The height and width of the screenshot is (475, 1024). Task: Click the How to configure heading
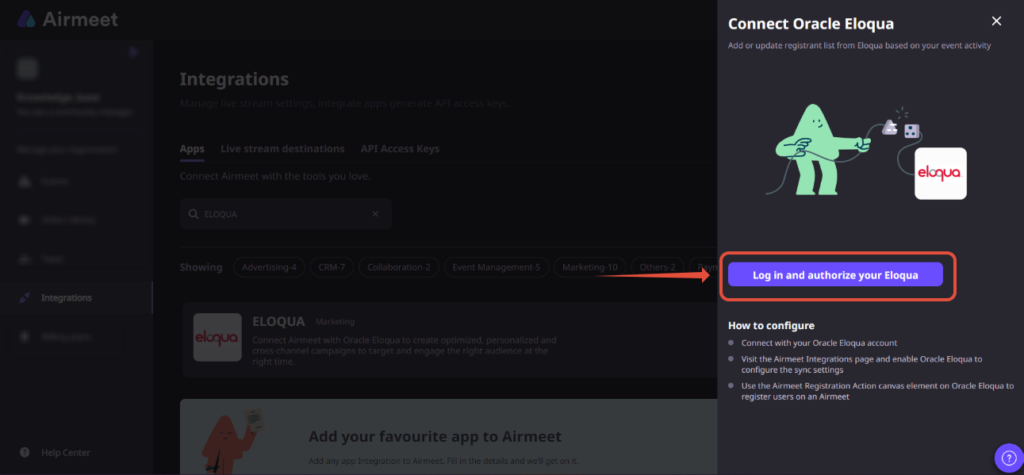771,325
